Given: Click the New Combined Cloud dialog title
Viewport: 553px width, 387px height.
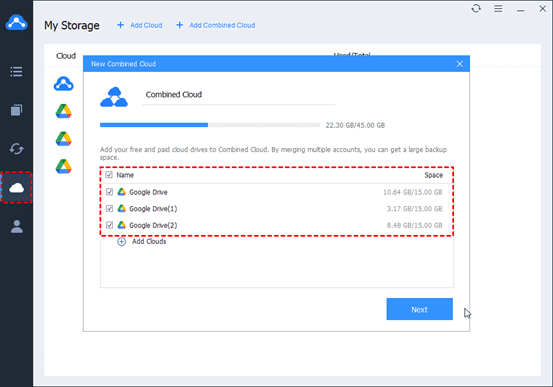Looking at the screenshot, I should coord(123,64).
